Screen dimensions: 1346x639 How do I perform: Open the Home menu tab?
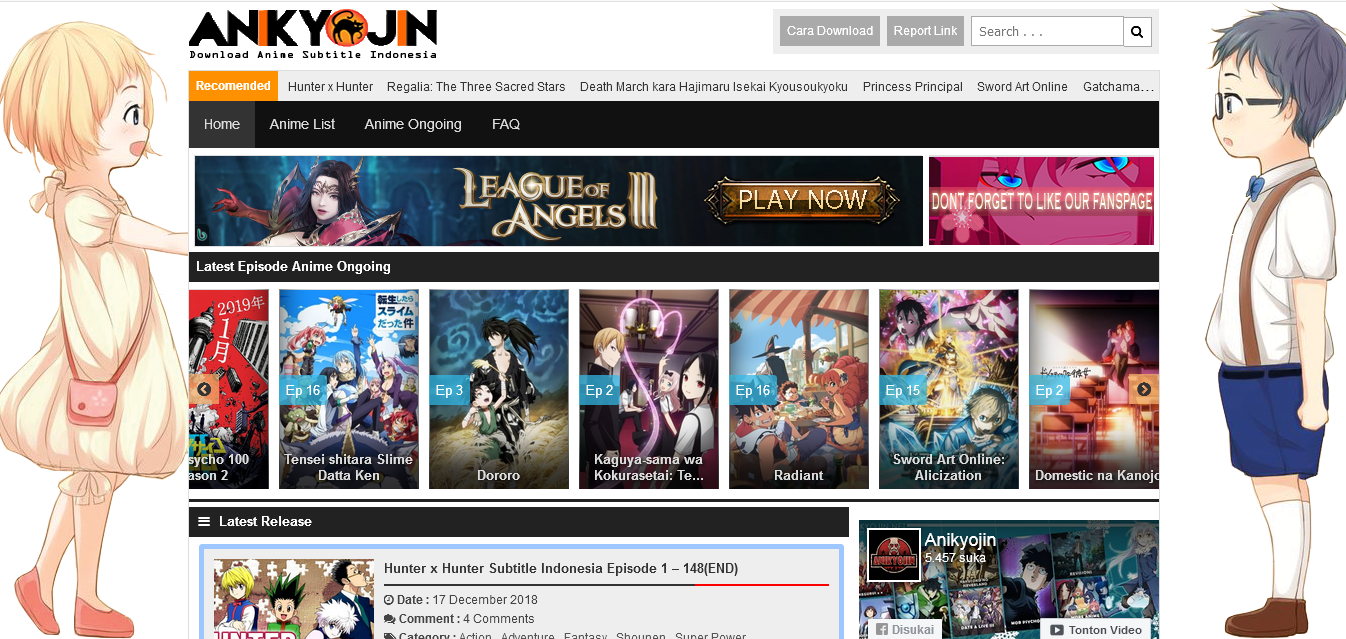(222, 124)
